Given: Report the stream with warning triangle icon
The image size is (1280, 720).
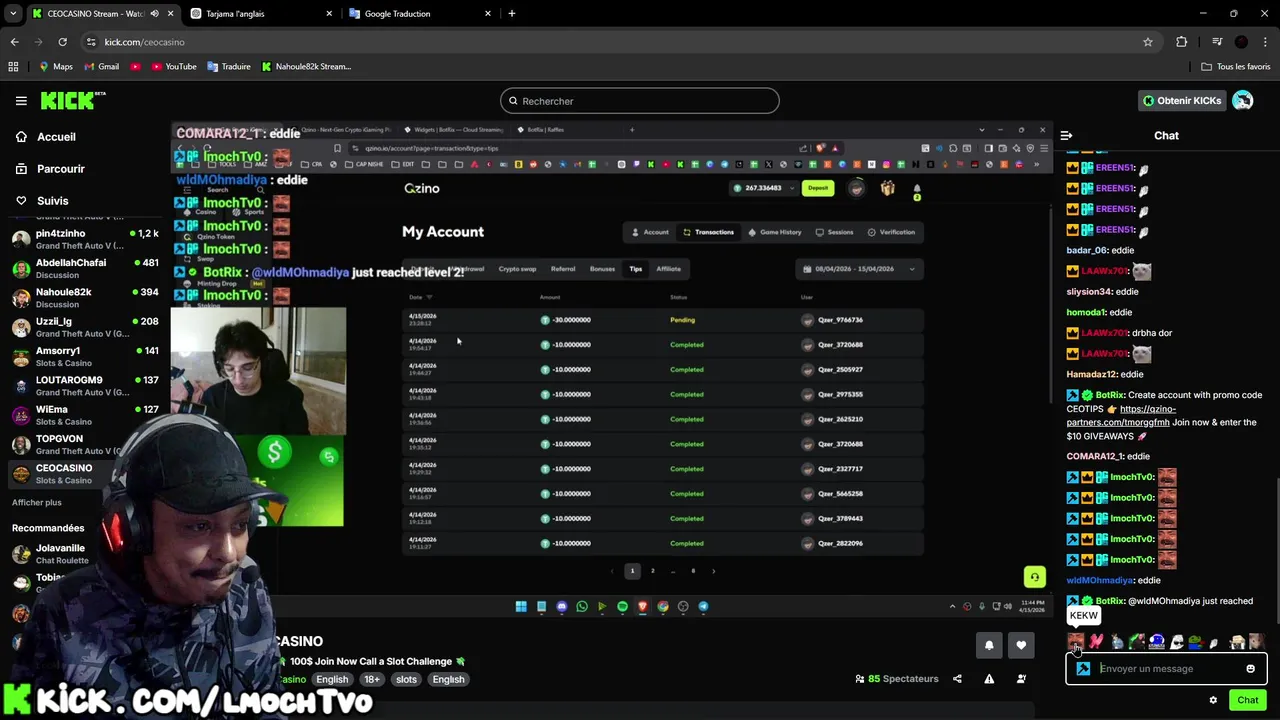Looking at the screenshot, I should point(989,679).
